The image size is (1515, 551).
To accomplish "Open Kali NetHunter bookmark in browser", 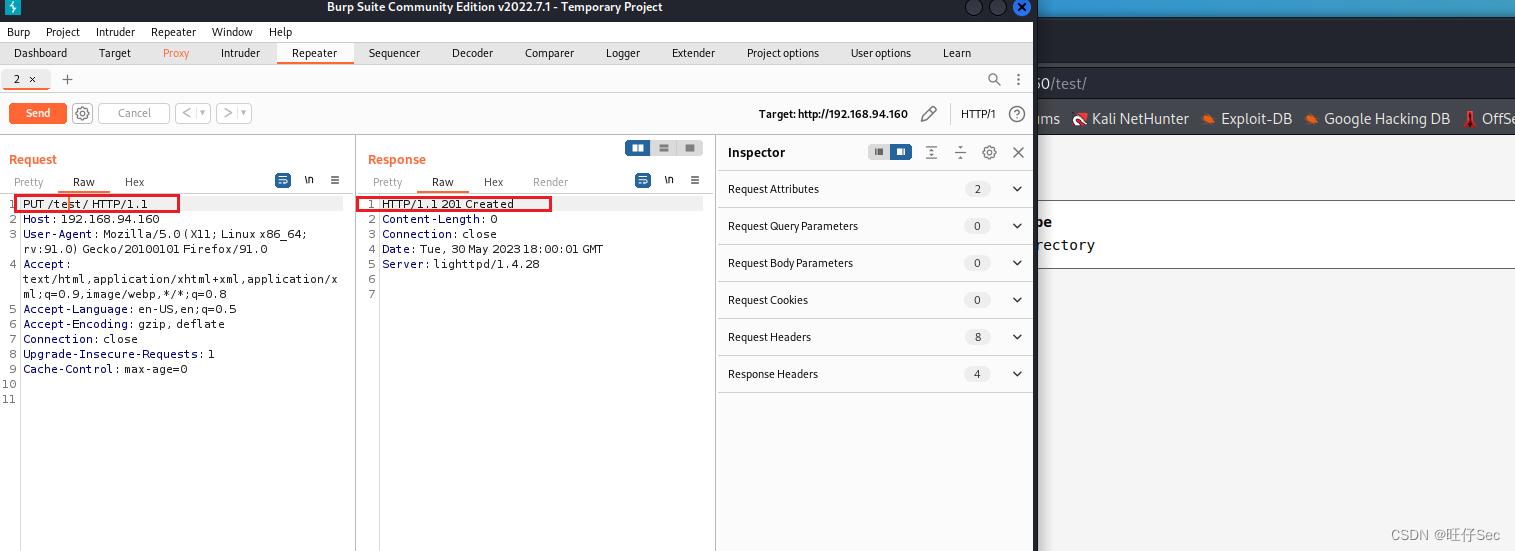I will [x=1131, y=118].
